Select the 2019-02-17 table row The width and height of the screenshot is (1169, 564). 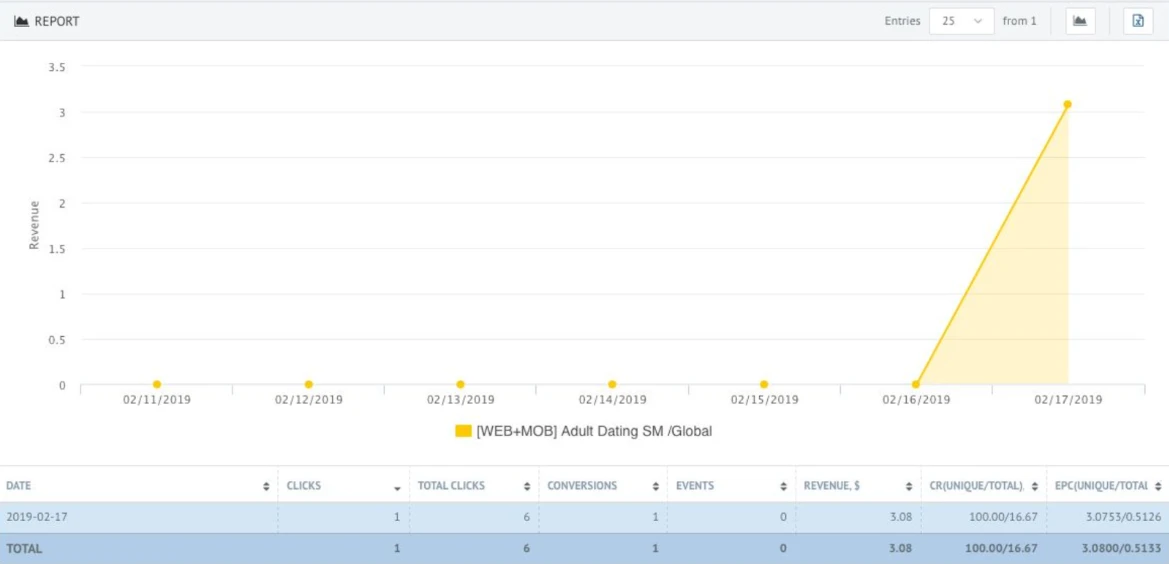[584, 517]
